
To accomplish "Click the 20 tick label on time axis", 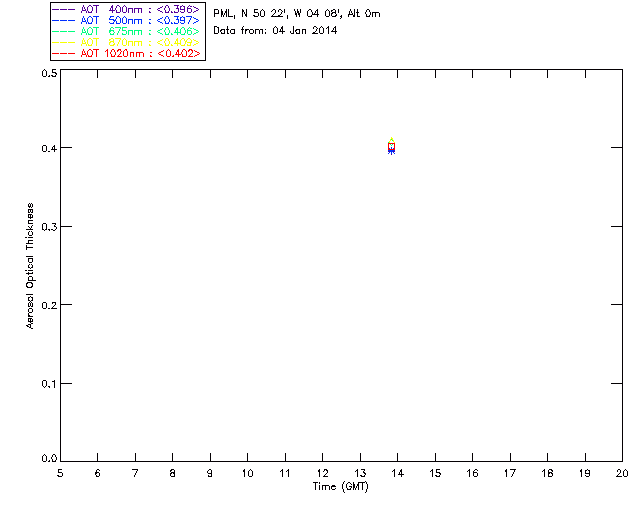I will [x=621, y=473].
